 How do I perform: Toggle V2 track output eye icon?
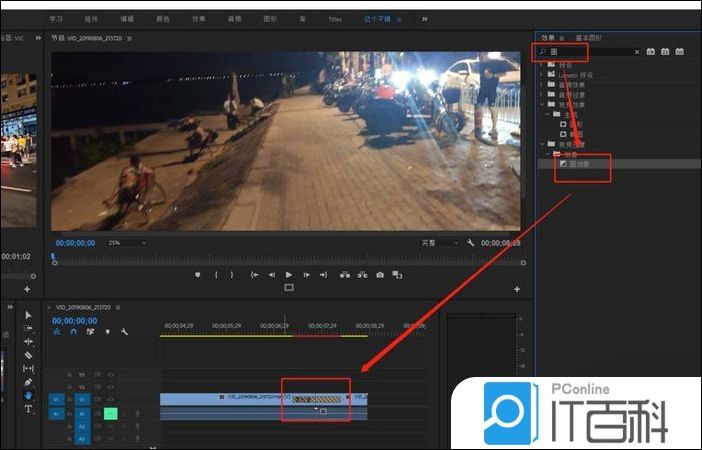coord(111,386)
